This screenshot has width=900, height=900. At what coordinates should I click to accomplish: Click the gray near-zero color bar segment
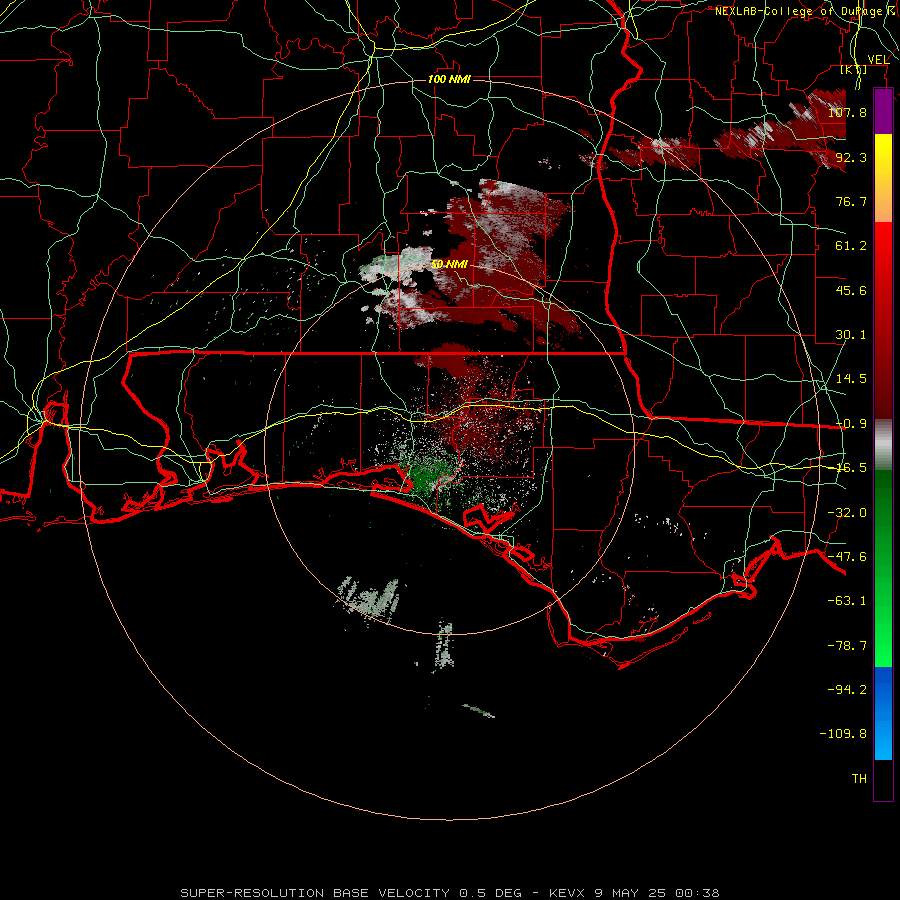point(883,445)
